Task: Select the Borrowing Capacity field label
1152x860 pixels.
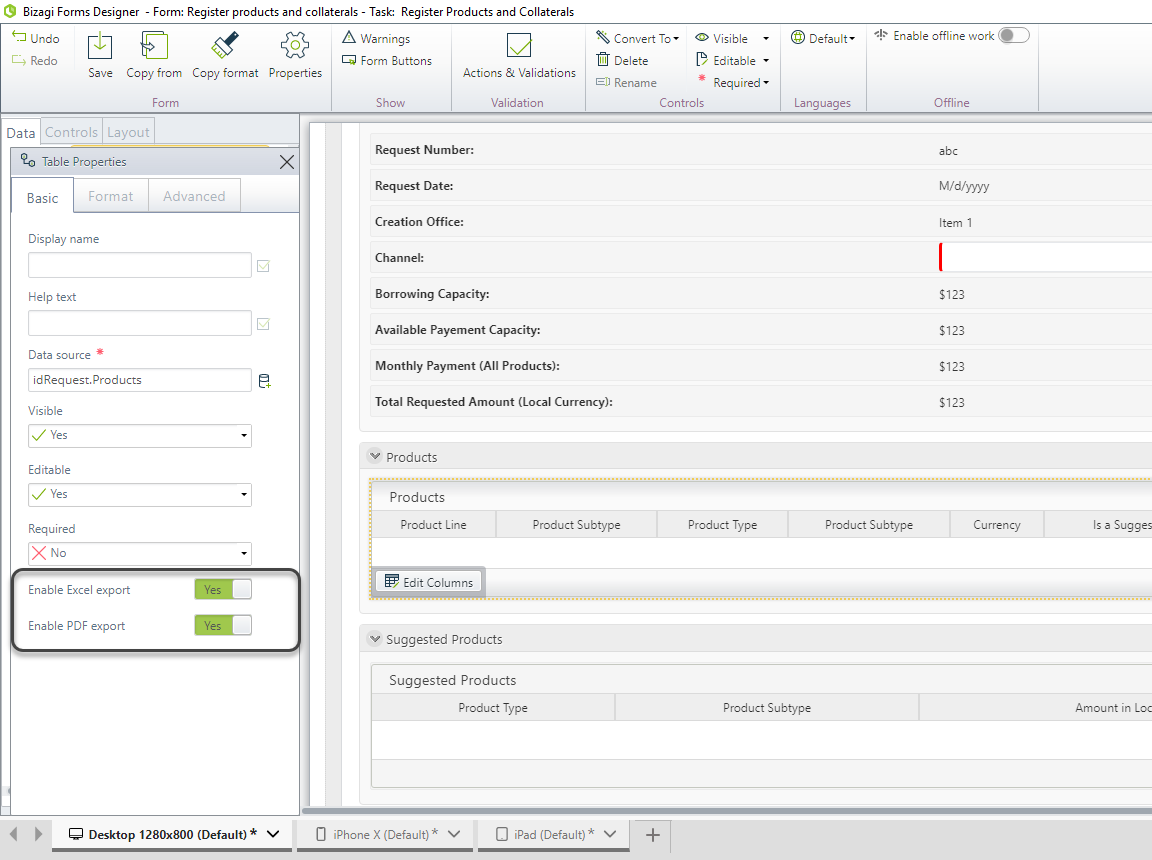Action: (x=432, y=294)
